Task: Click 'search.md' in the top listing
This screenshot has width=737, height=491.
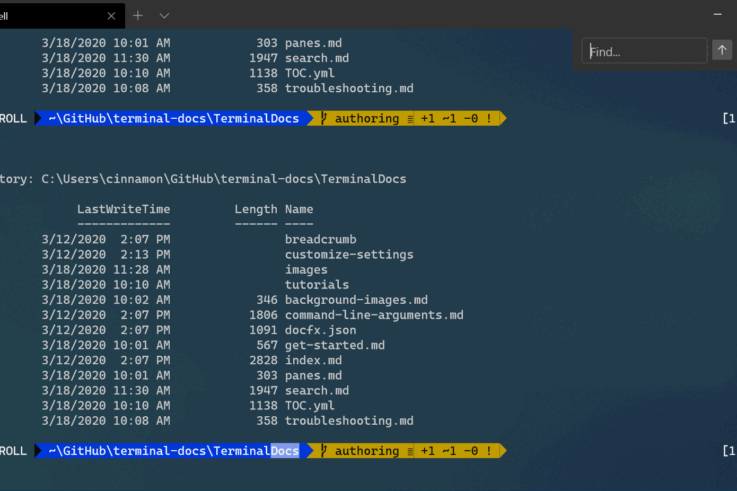Action: tap(317, 58)
